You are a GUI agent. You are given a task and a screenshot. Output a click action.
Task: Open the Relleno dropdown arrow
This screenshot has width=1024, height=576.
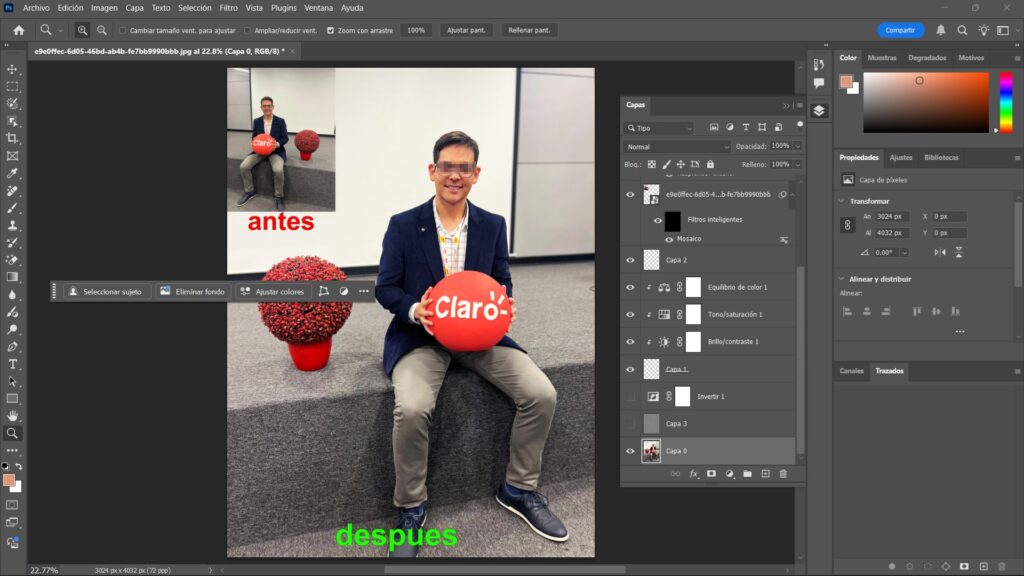(x=797, y=165)
